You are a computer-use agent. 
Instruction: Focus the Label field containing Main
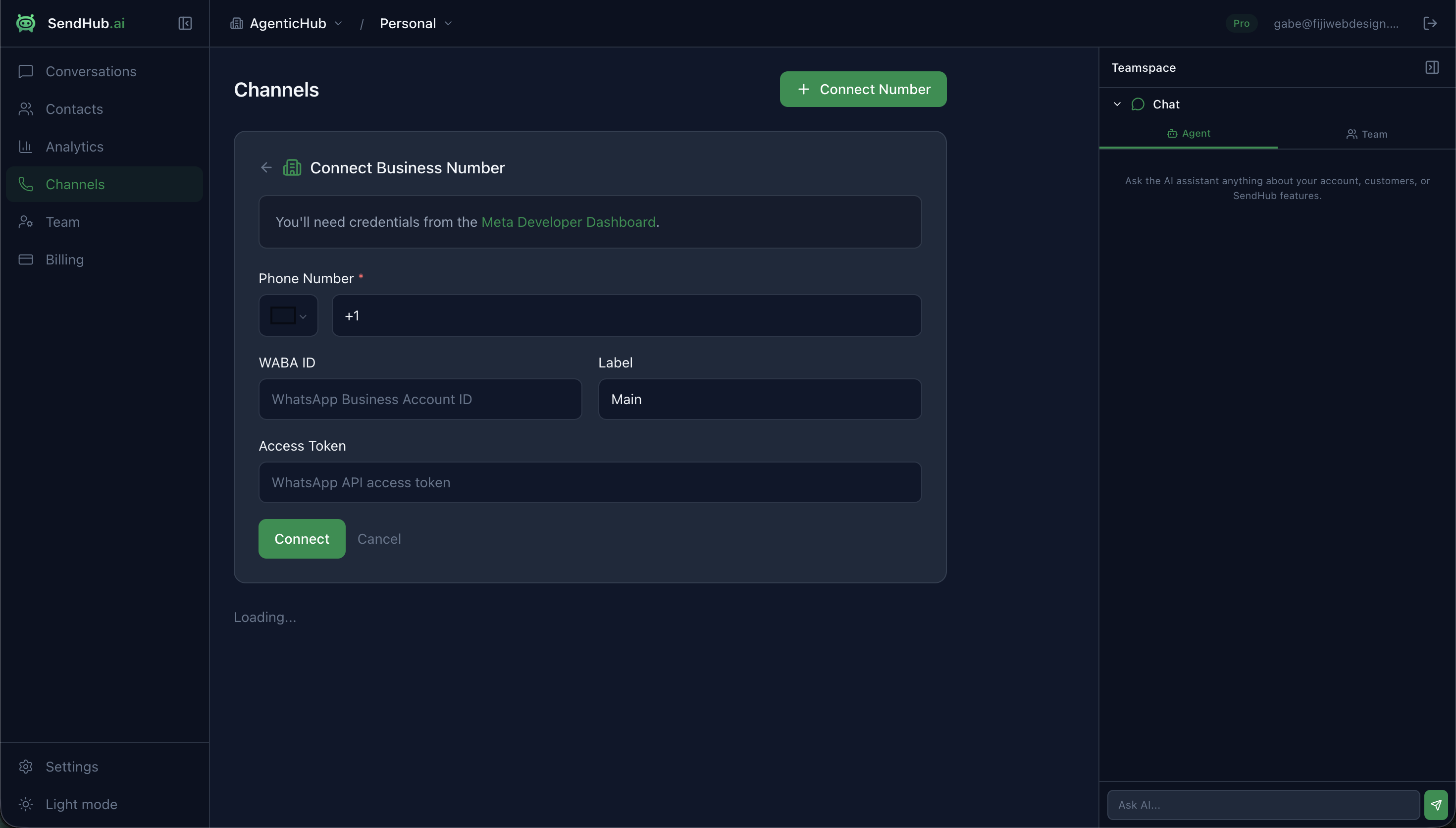[x=760, y=399]
